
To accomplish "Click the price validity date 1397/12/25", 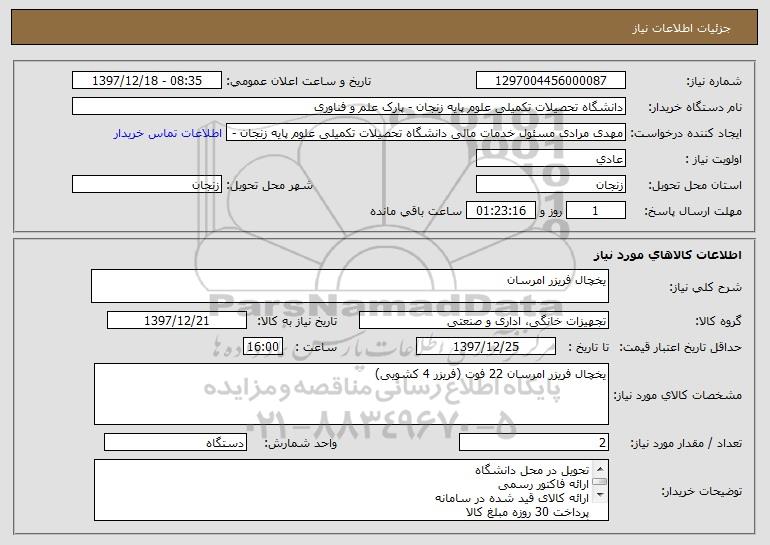I will 486,346.
